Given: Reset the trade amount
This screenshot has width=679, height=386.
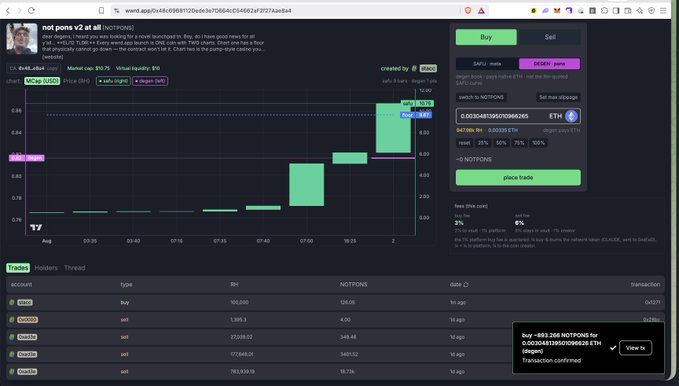Looking at the screenshot, I should coord(464,143).
